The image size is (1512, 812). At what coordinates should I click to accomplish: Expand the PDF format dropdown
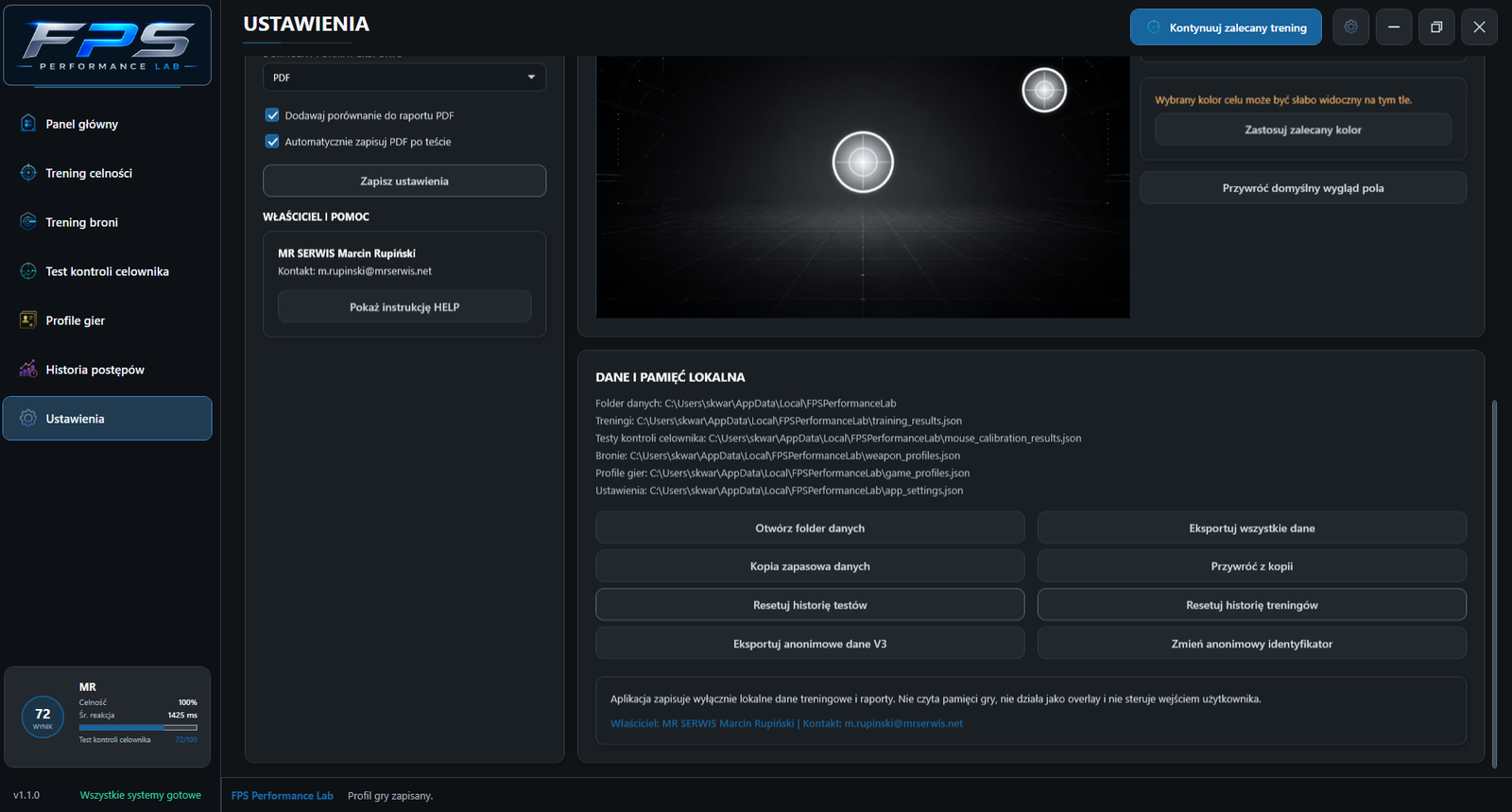[404, 78]
